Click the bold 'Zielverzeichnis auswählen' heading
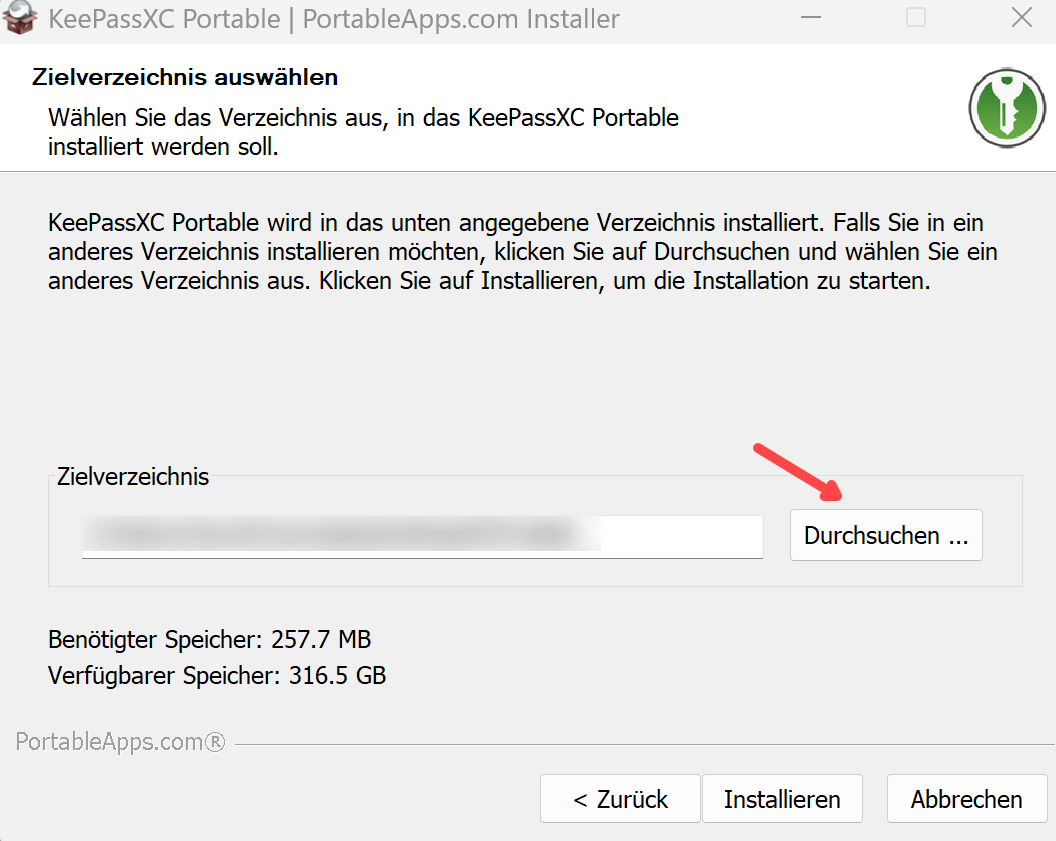 tap(185, 77)
